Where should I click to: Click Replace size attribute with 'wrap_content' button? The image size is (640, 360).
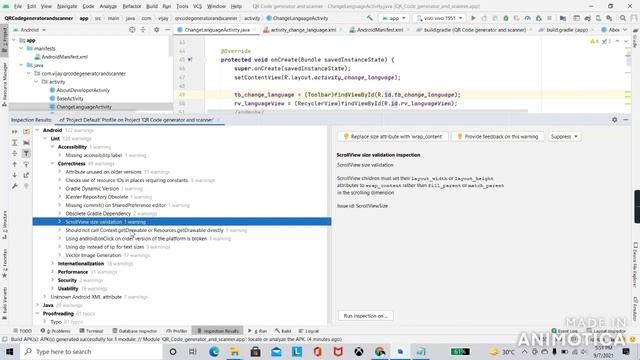[x=393, y=136]
